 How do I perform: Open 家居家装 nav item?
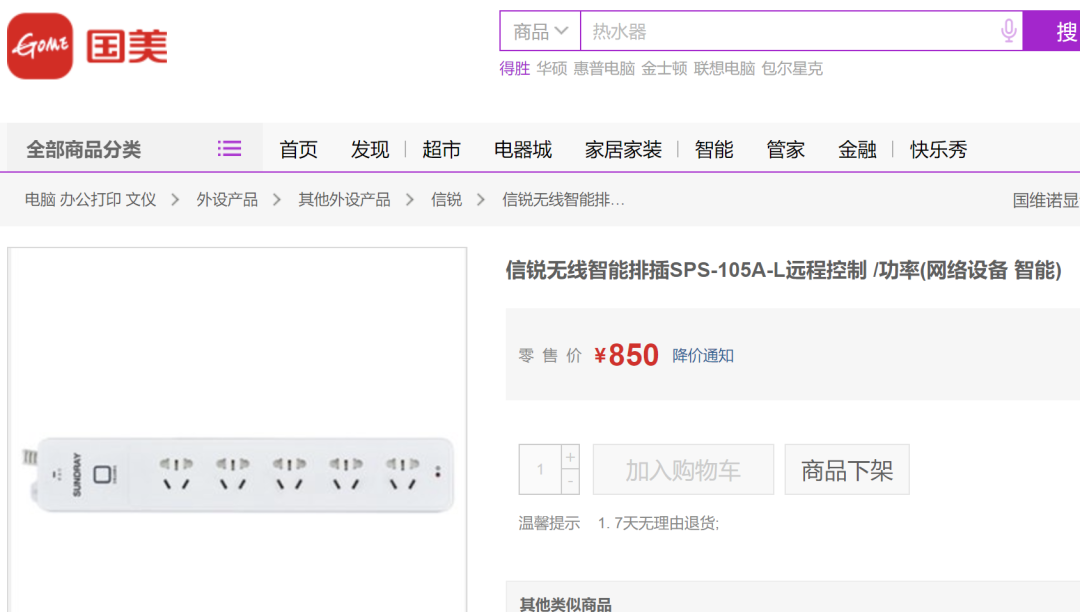click(623, 149)
